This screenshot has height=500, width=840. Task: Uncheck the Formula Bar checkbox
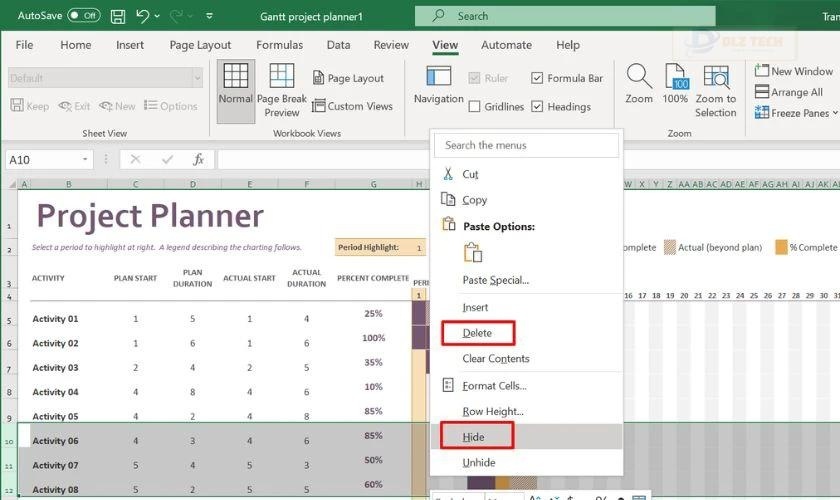(538, 78)
